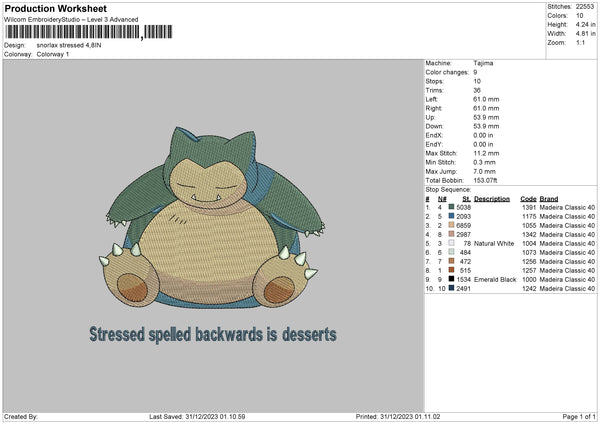Click the navy swatch for code 1242
This screenshot has width=600, height=424.
click(451, 288)
